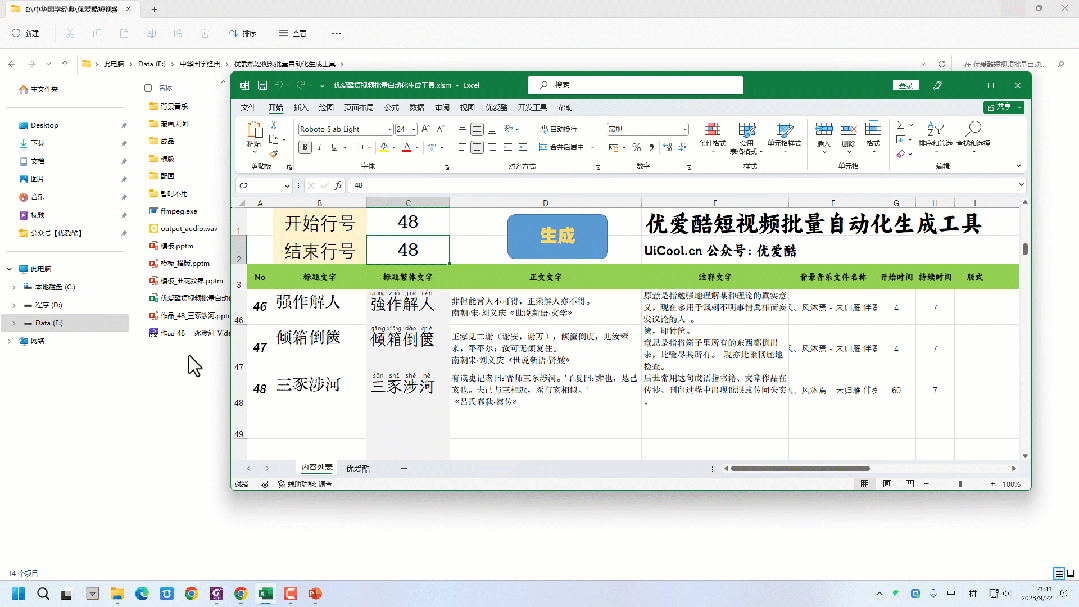Viewport: 1079px width, 607px height.
Task: Select the start row cell with 48
Action: tap(408, 222)
